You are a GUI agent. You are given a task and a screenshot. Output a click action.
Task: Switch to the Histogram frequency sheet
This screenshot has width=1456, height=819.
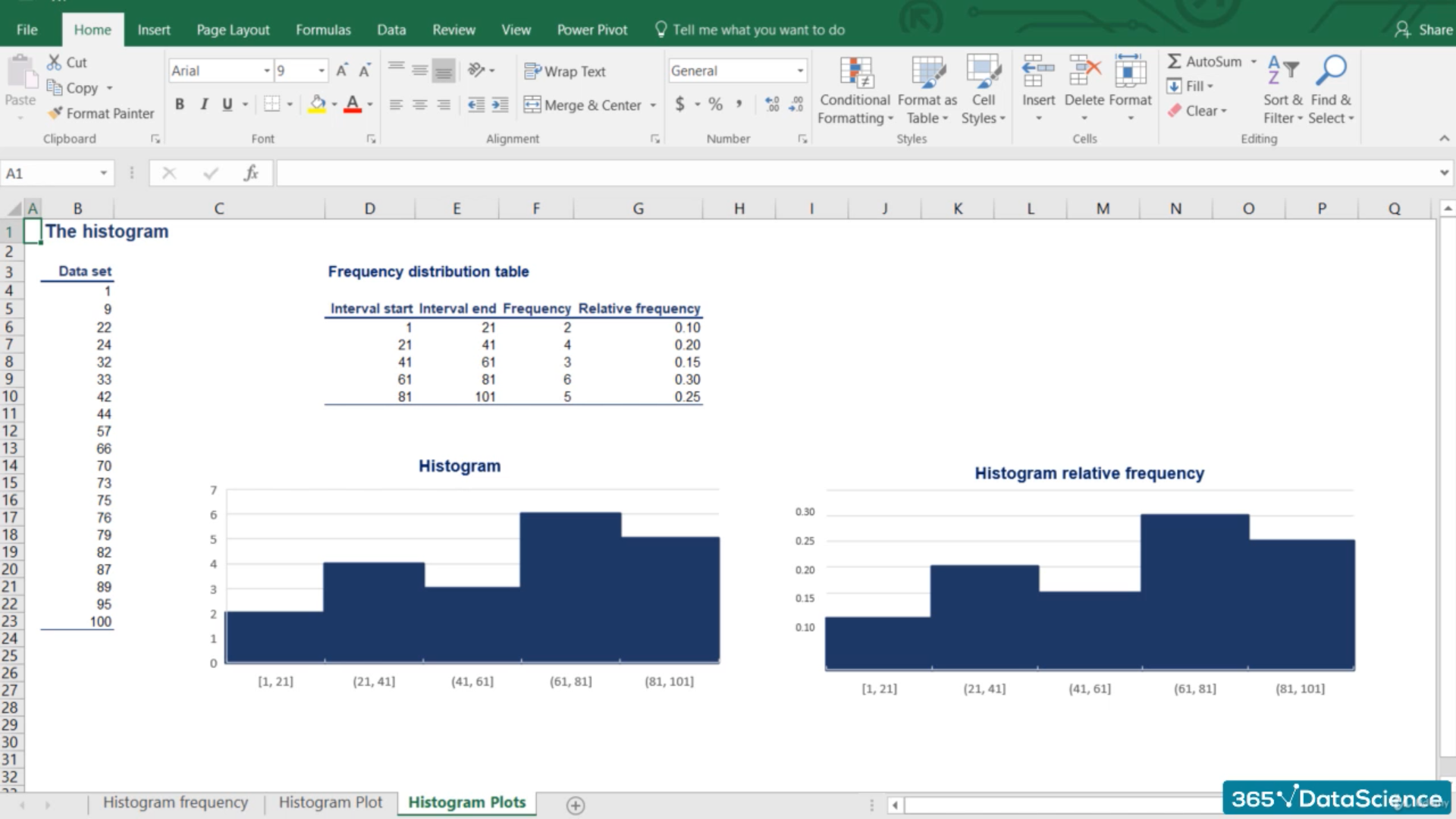tap(175, 802)
